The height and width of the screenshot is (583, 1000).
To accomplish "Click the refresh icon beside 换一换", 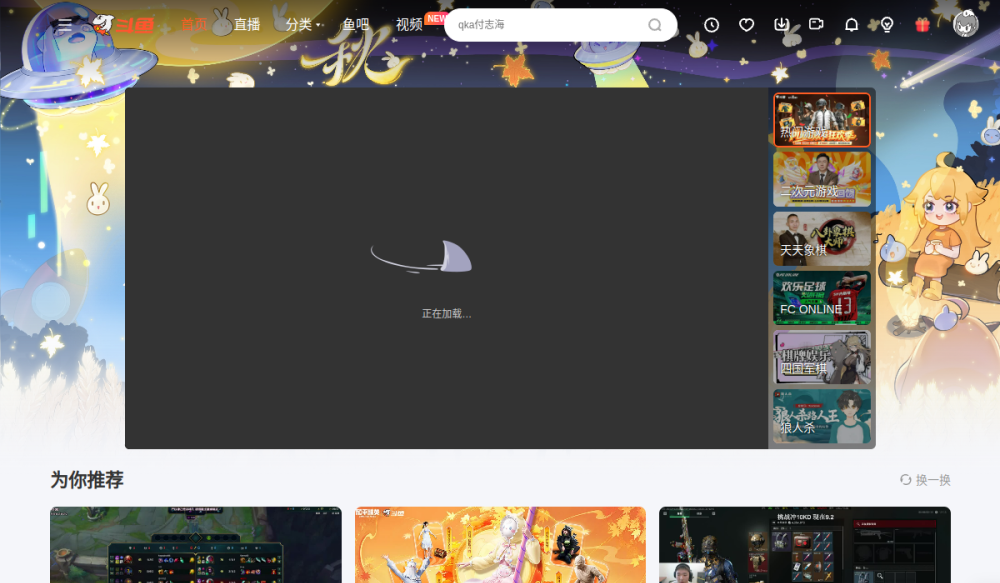I will (905, 480).
